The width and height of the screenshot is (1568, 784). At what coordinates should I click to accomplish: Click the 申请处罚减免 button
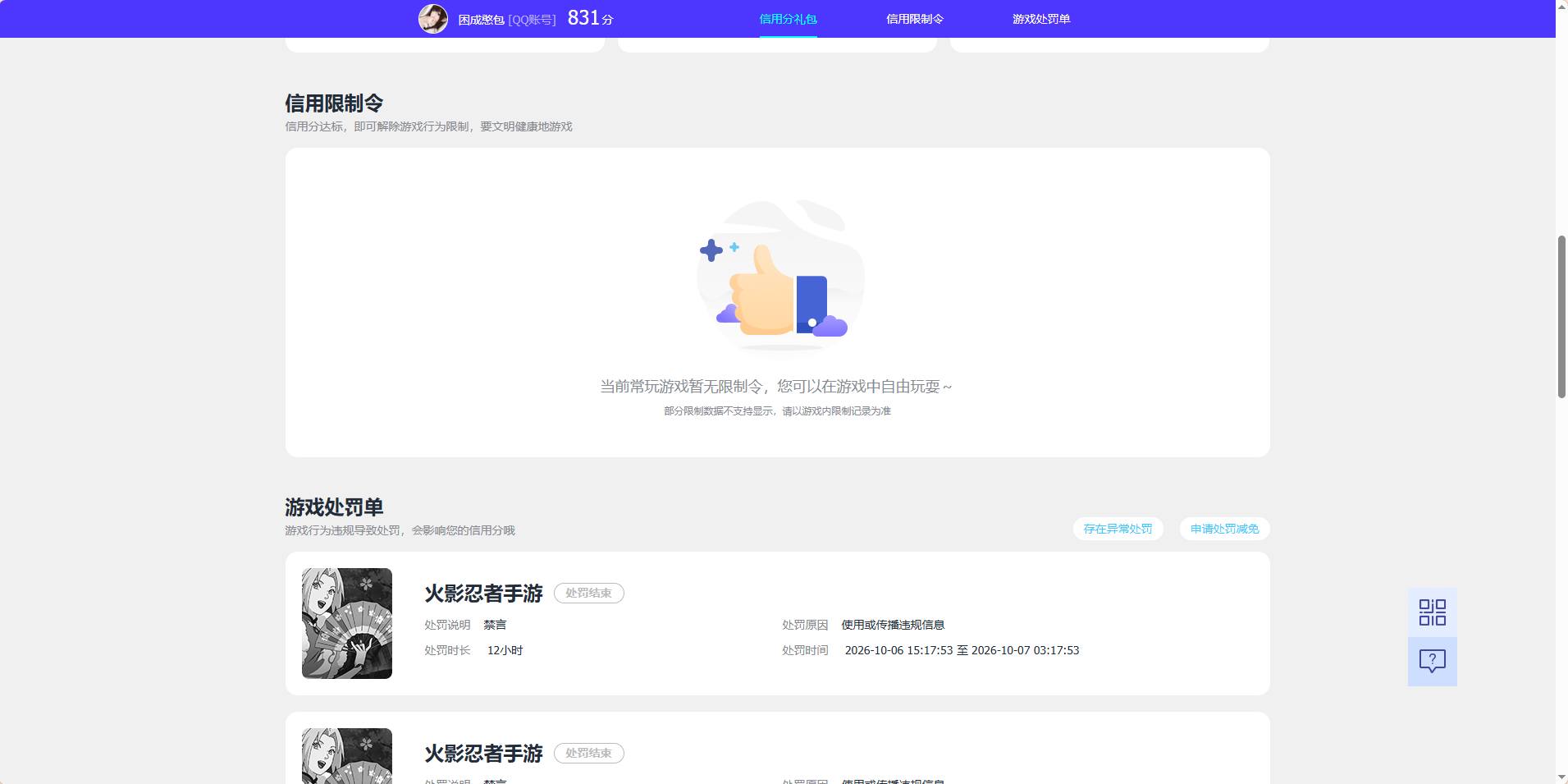[1224, 529]
